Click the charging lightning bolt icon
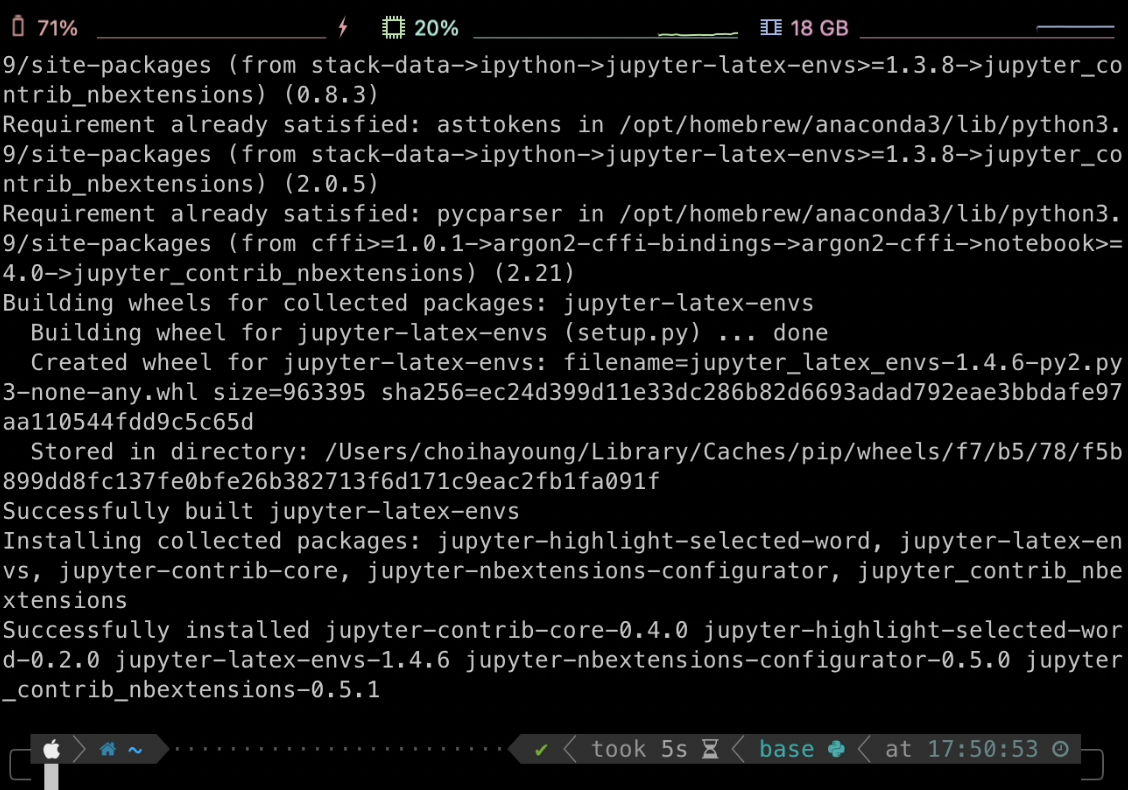Viewport: 1128px width, 790px height. (343, 27)
